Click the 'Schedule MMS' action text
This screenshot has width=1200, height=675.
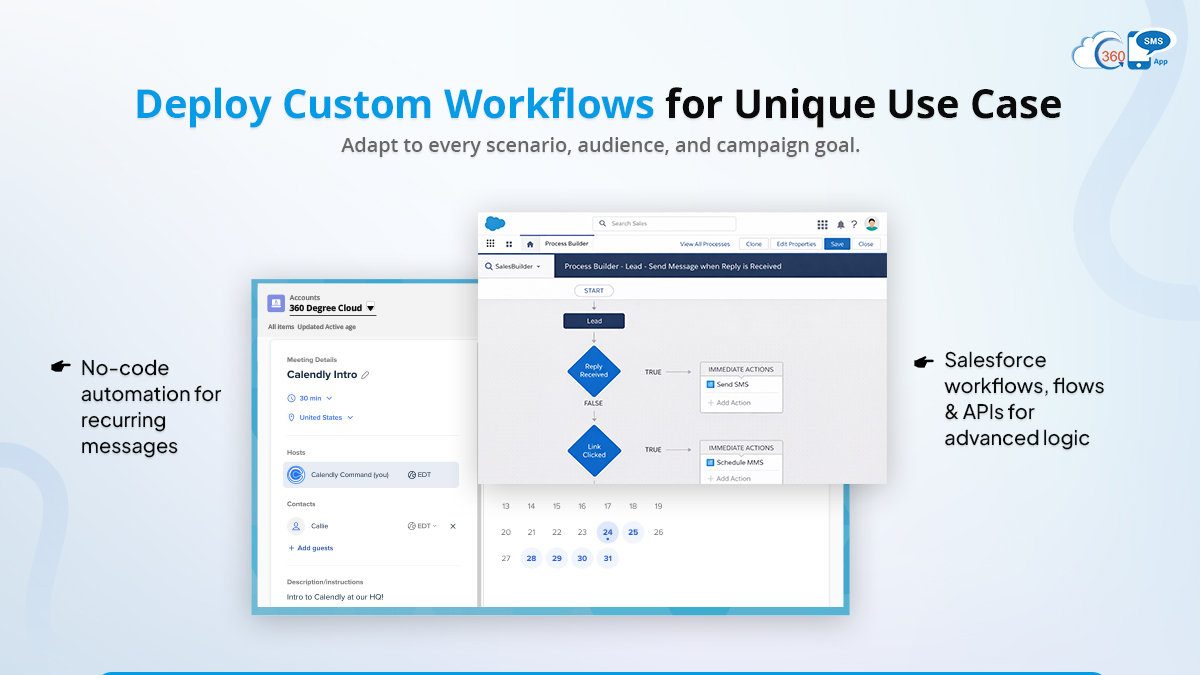(739, 463)
